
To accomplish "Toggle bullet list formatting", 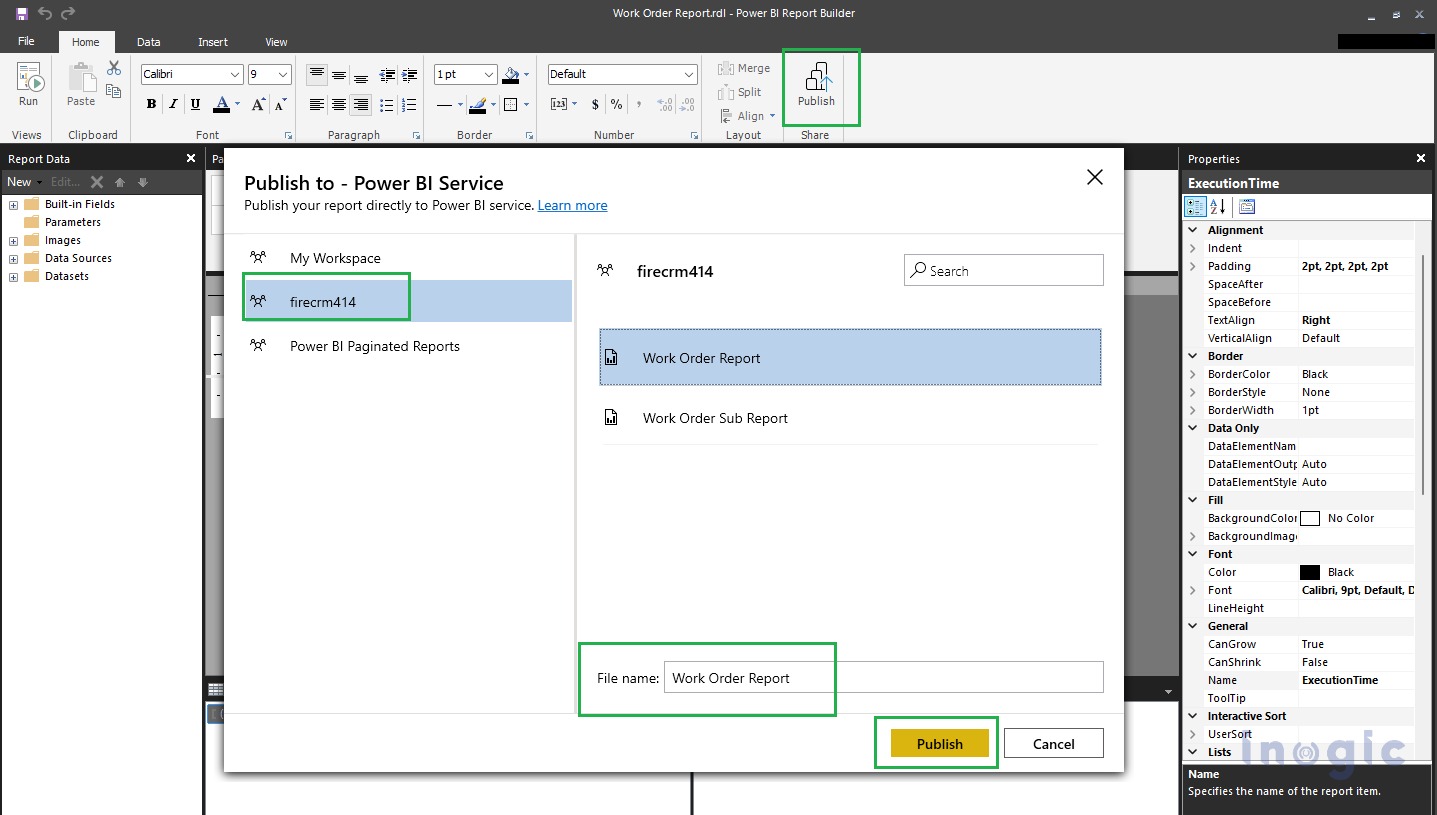I will point(386,104).
